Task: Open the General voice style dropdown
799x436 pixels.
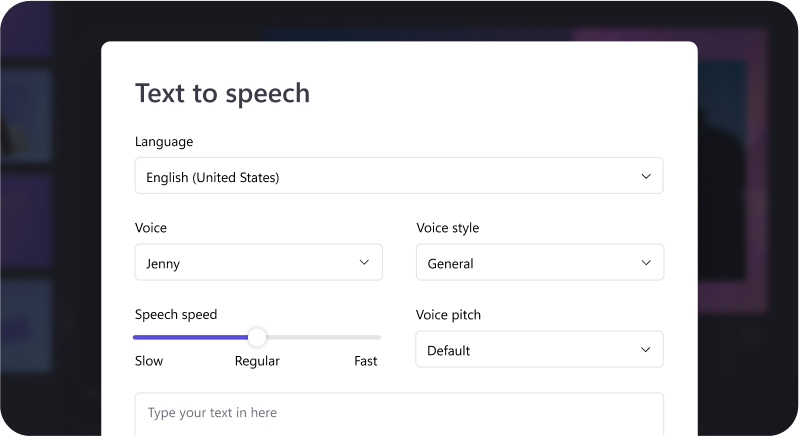Action: pyautogui.click(x=539, y=263)
